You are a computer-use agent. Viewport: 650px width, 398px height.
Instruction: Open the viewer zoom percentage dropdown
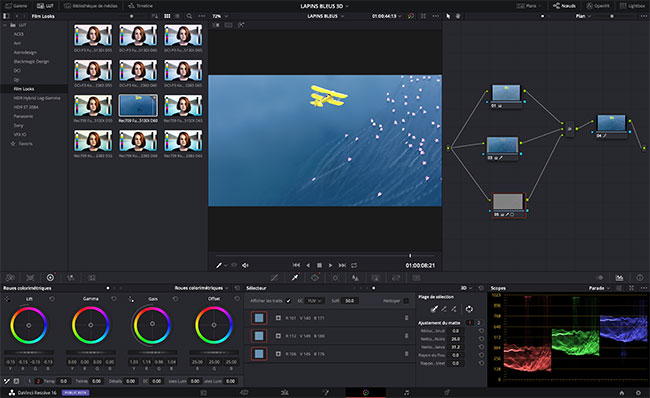[x=220, y=16]
